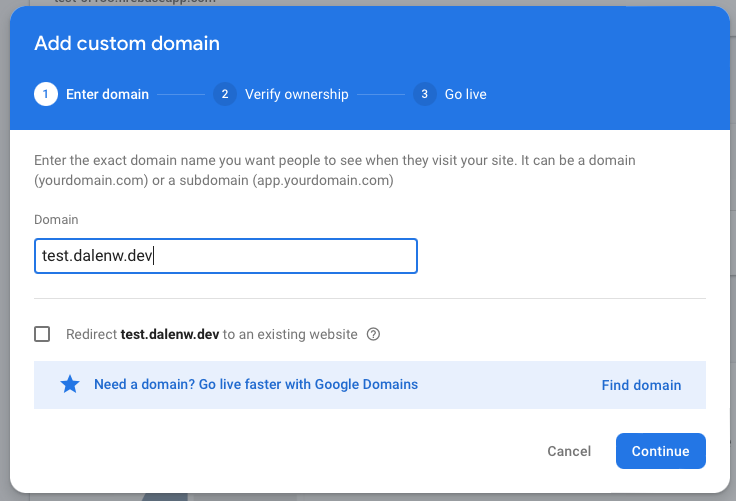Click the step 2 circle indicator
Viewport: 736px width, 501px height.
pyautogui.click(x=224, y=94)
